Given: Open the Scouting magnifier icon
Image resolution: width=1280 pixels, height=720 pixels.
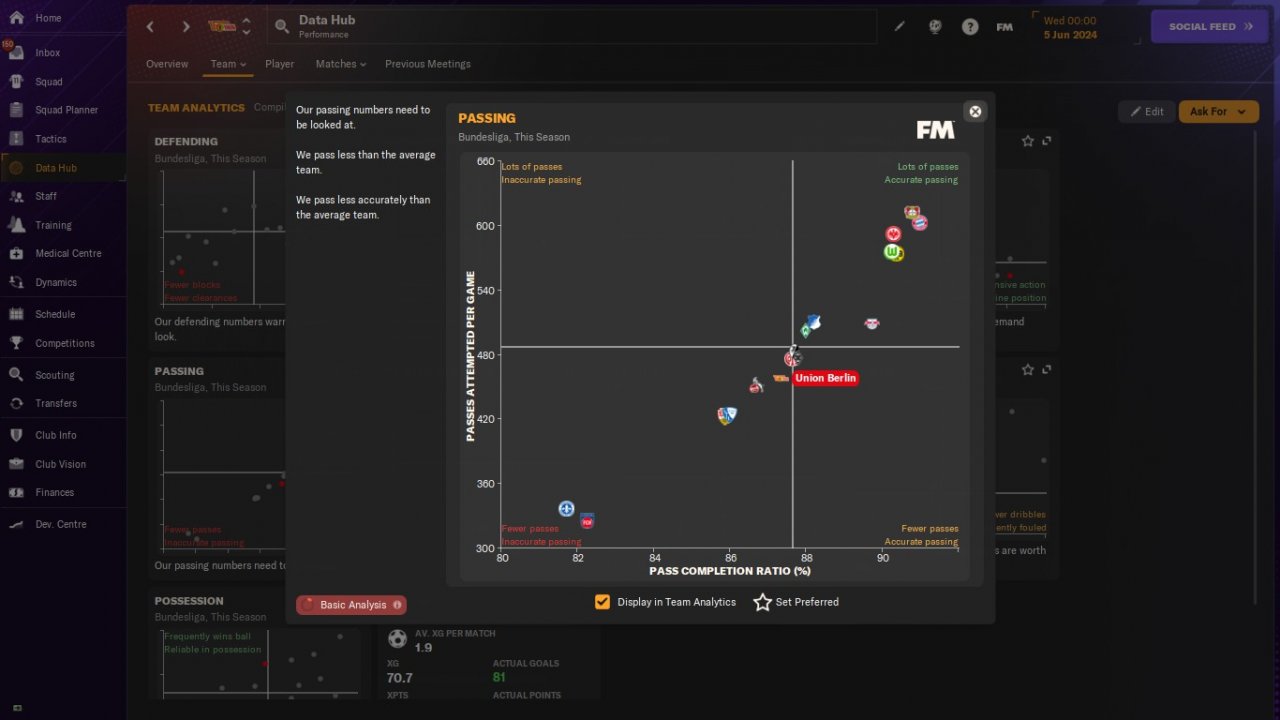Looking at the screenshot, I should click(16, 375).
